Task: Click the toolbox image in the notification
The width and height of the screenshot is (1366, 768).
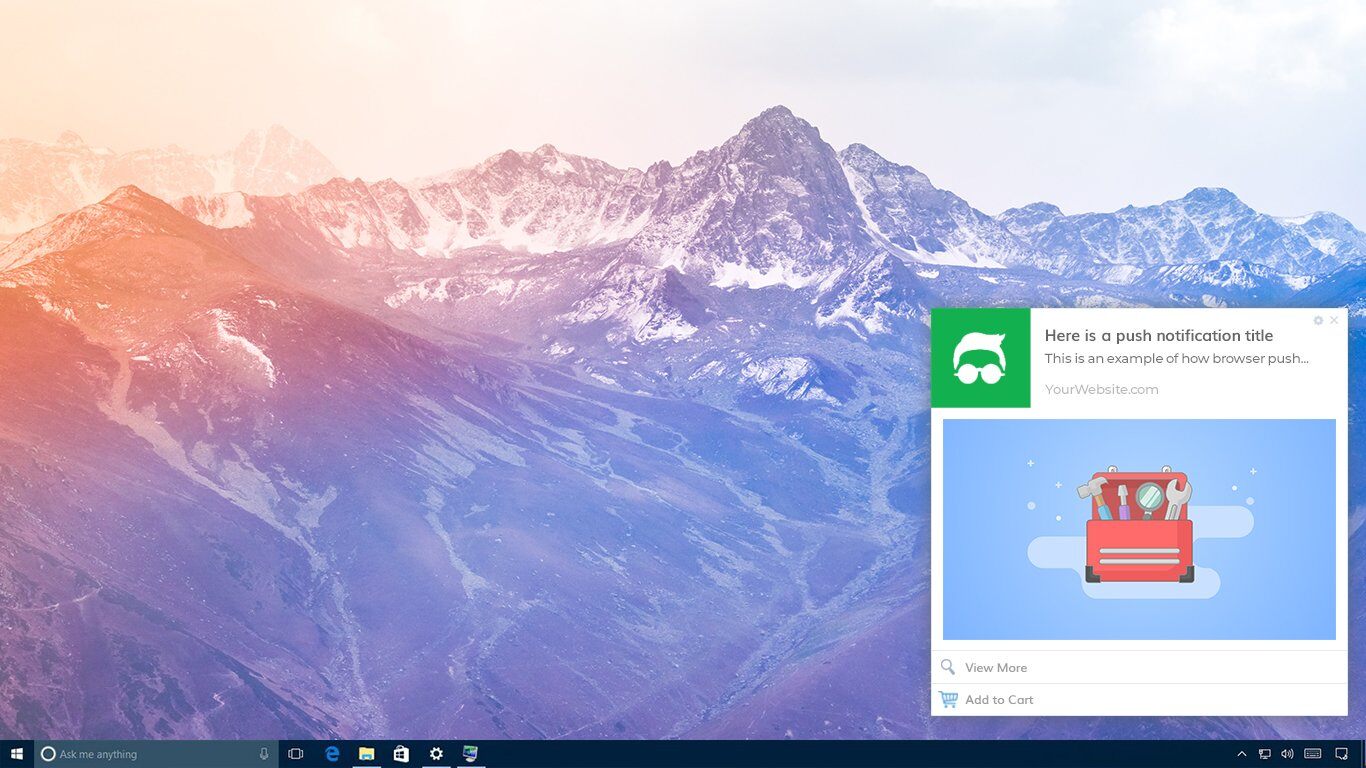Action: click(x=1139, y=529)
